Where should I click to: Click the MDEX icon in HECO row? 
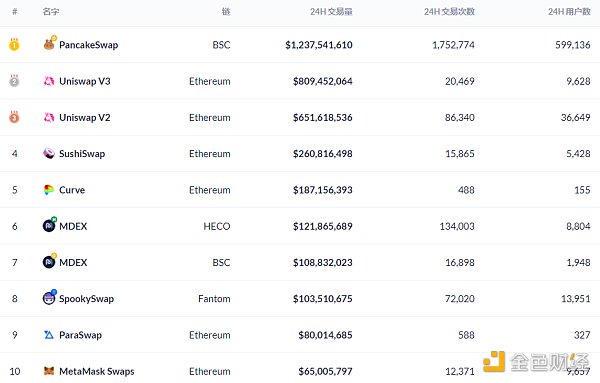[49, 226]
